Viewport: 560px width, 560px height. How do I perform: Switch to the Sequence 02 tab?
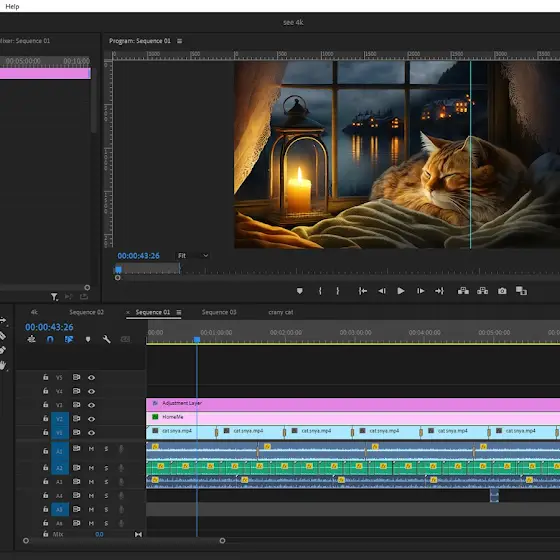coord(86,312)
